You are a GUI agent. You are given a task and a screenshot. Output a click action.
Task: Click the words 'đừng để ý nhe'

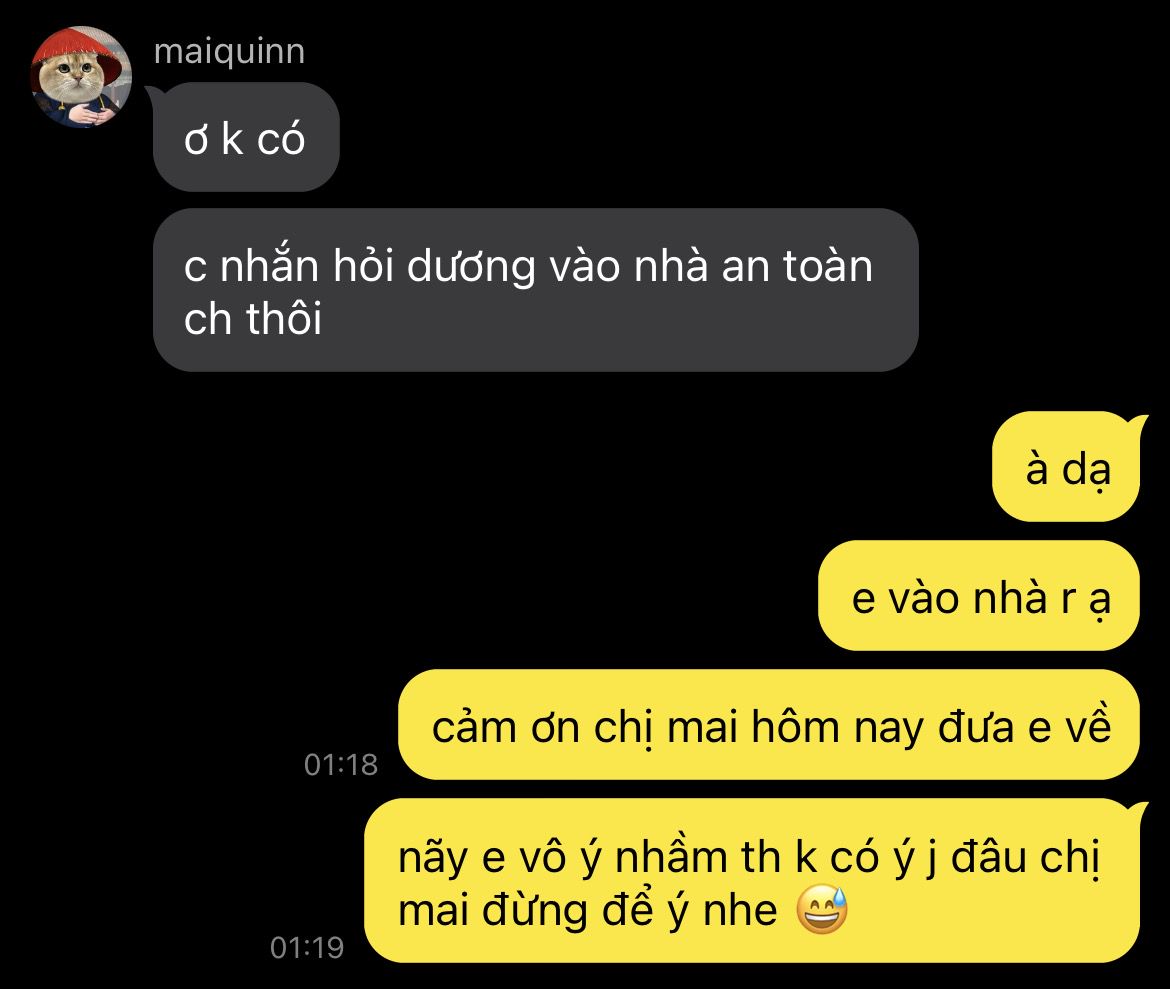point(631,911)
